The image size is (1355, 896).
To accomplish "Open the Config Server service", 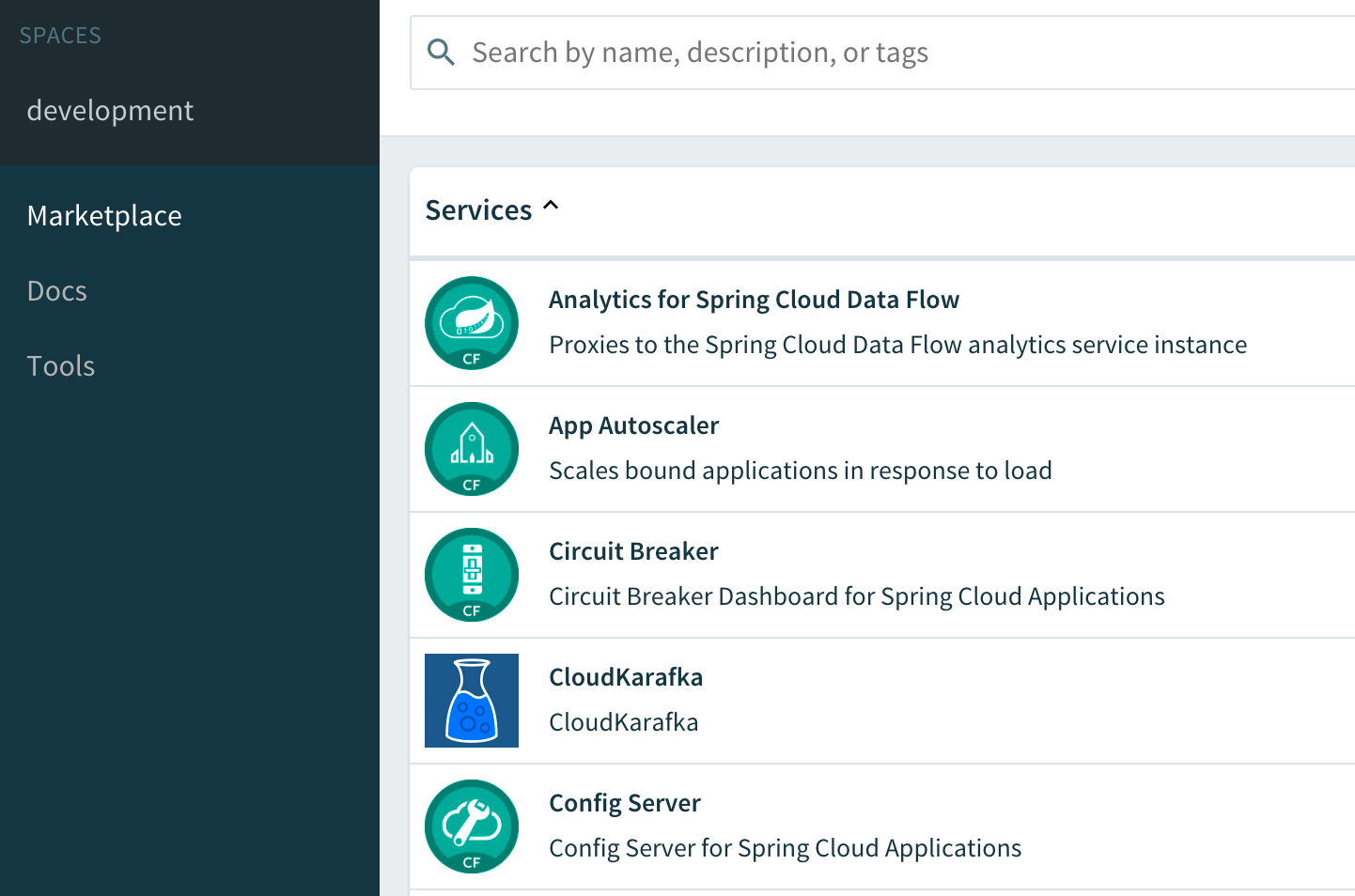I will click(624, 802).
